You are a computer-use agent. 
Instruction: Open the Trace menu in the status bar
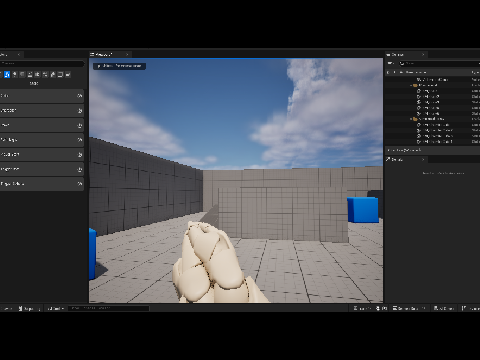click(x=362, y=308)
